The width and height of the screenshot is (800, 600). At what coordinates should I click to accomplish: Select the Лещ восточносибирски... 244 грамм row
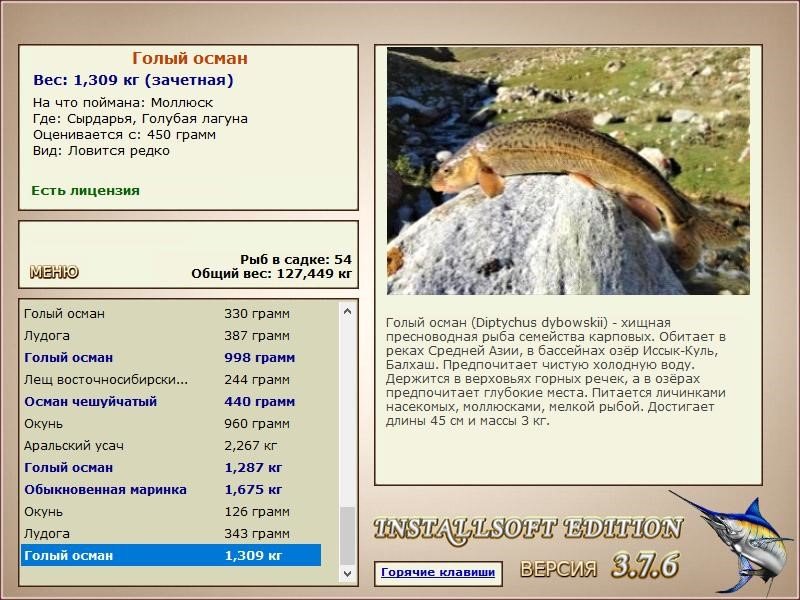(x=171, y=380)
